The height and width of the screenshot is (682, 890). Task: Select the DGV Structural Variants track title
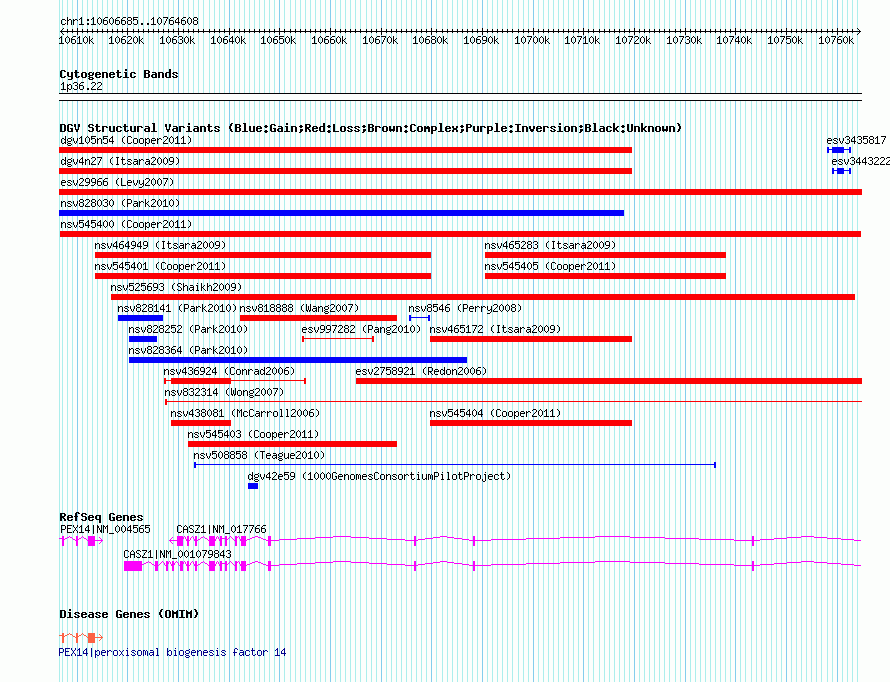[x=370, y=128]
